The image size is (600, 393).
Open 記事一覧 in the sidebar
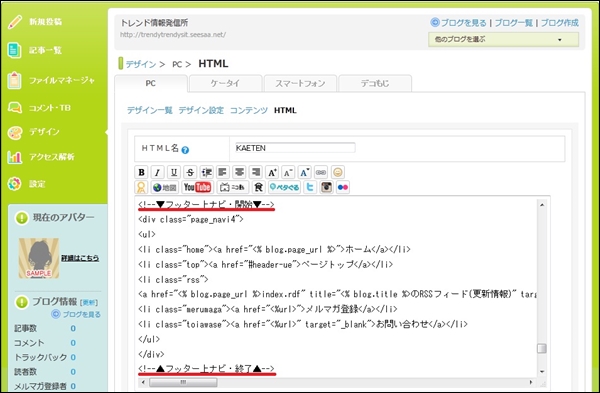(45, 50)
